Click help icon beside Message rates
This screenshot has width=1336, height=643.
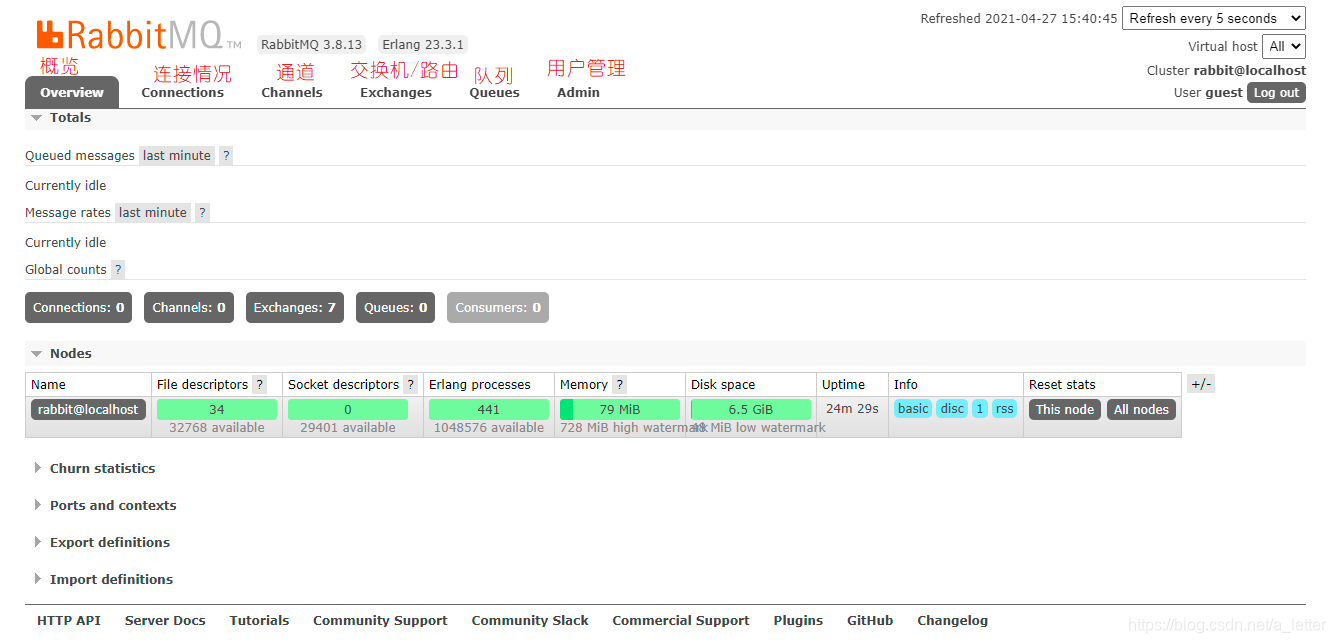(x=202, y=213)
